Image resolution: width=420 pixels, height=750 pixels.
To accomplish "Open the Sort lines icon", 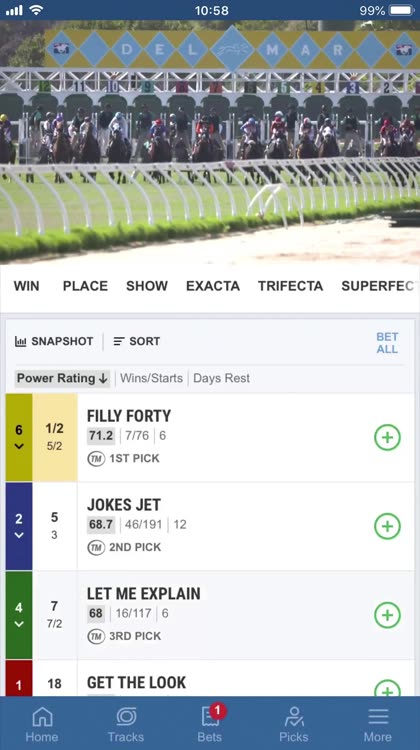I will coord(119,341).
